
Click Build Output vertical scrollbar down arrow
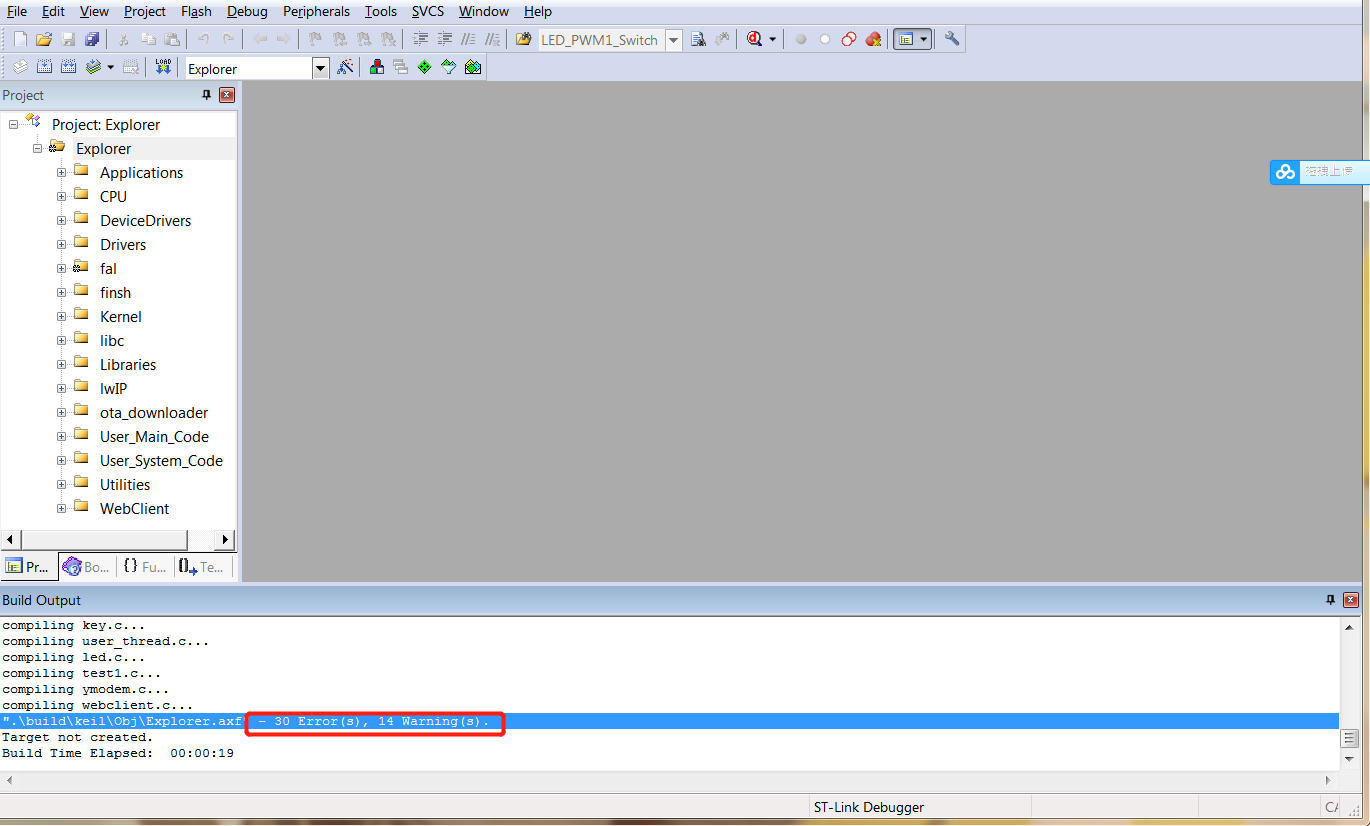point(1349,761)
